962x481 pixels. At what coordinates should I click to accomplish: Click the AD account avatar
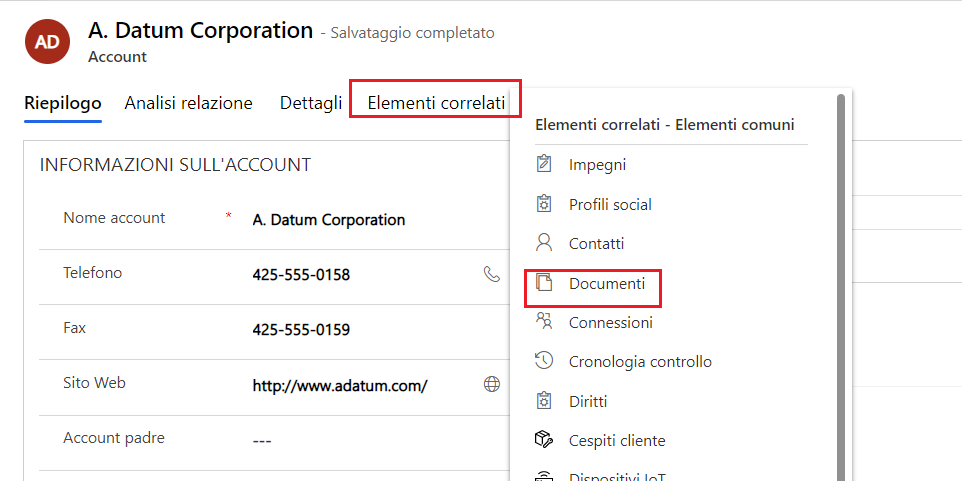pos(46,41)
